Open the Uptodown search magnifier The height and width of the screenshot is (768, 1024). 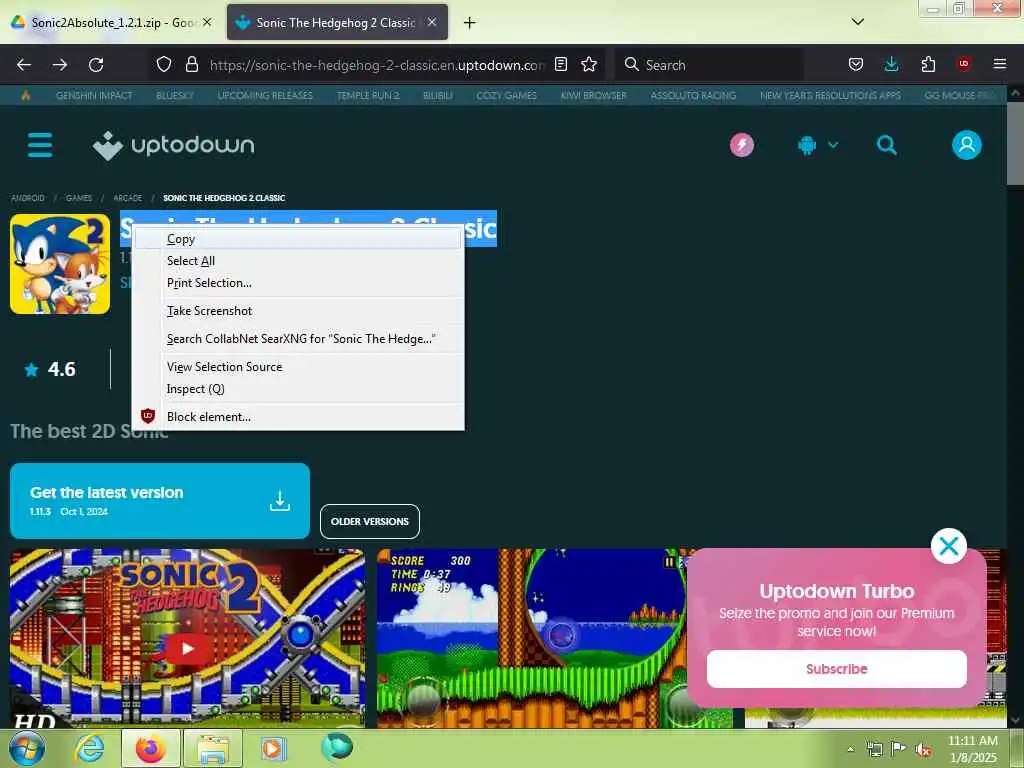pos(886,145)
